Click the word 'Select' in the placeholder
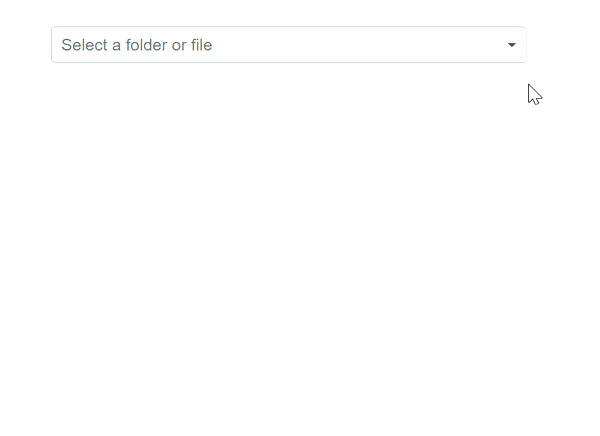This screenshot has height=436, width=600. click(84, 45)
